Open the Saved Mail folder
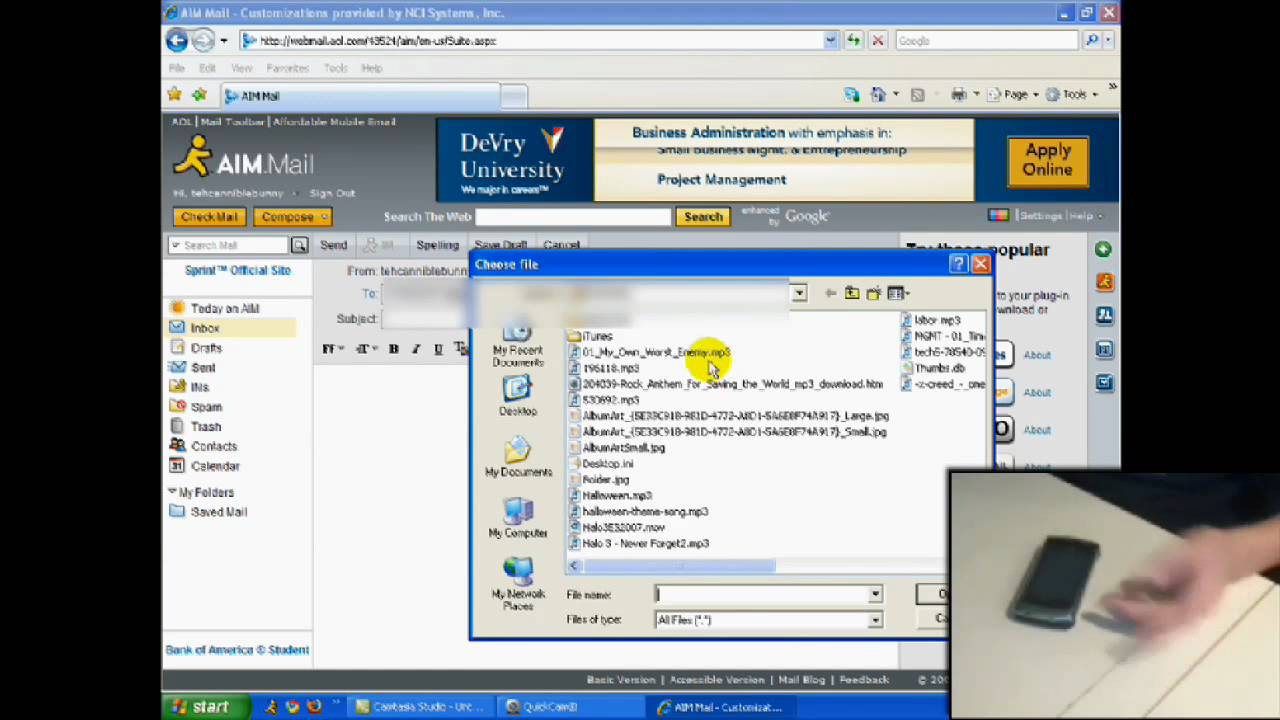Image resolution: width=1280 pixels, height=720 pixels. click(x=218, y=512)
